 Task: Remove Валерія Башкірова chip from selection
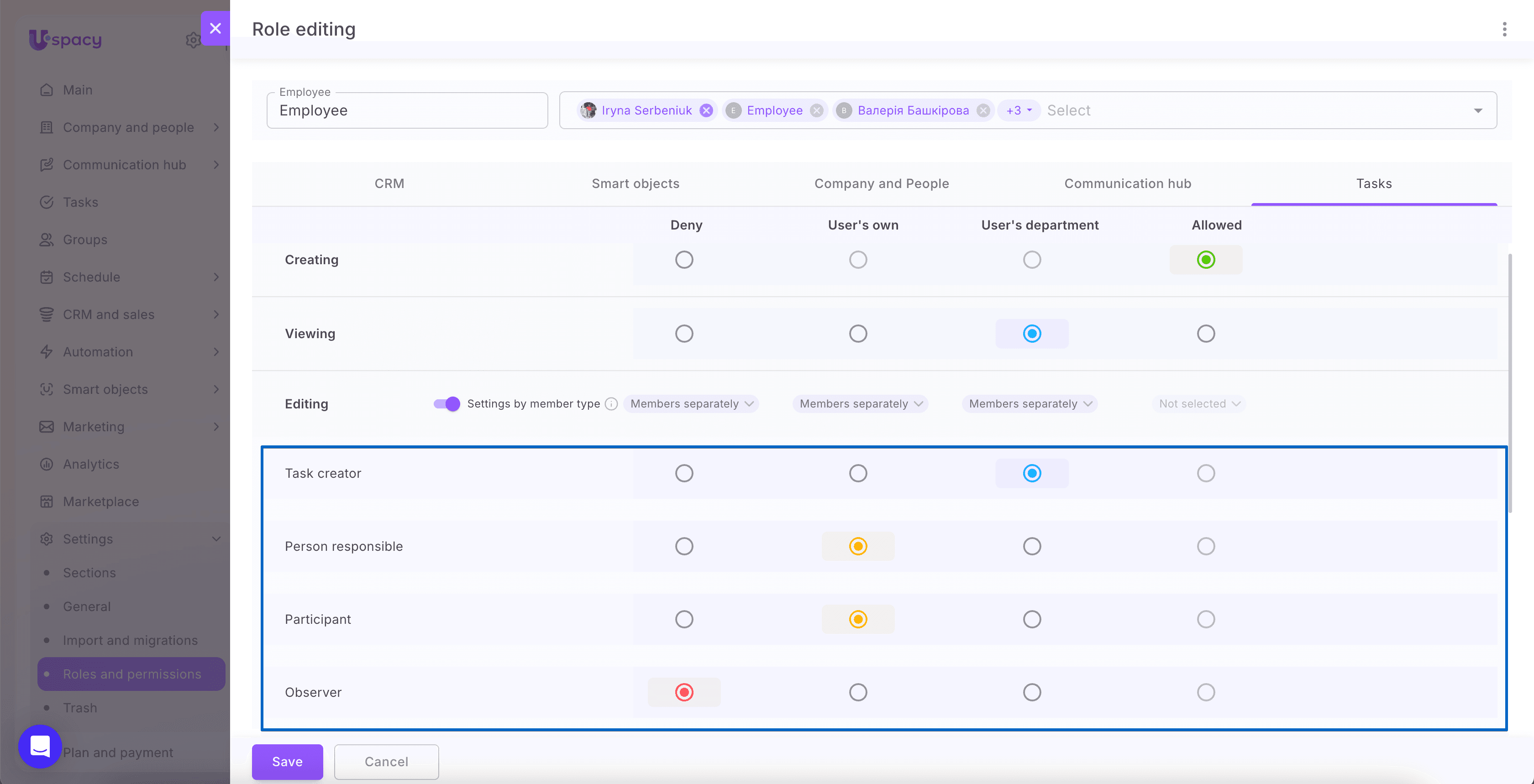point(983,110)
